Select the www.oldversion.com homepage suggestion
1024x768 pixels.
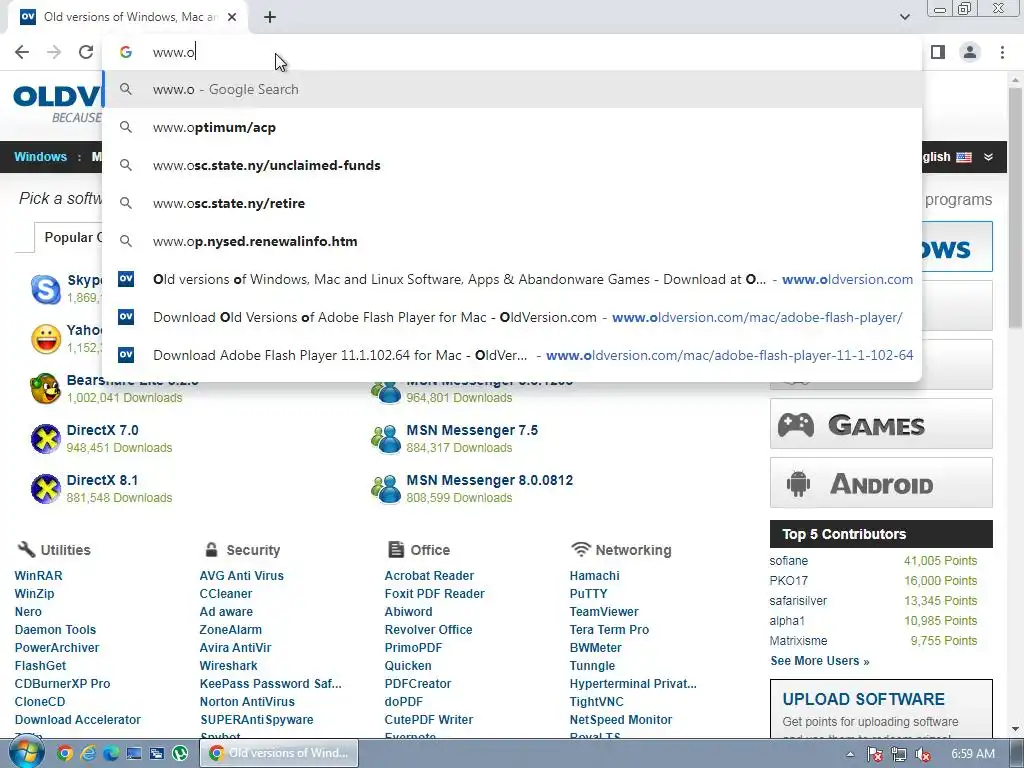[512, 279]
